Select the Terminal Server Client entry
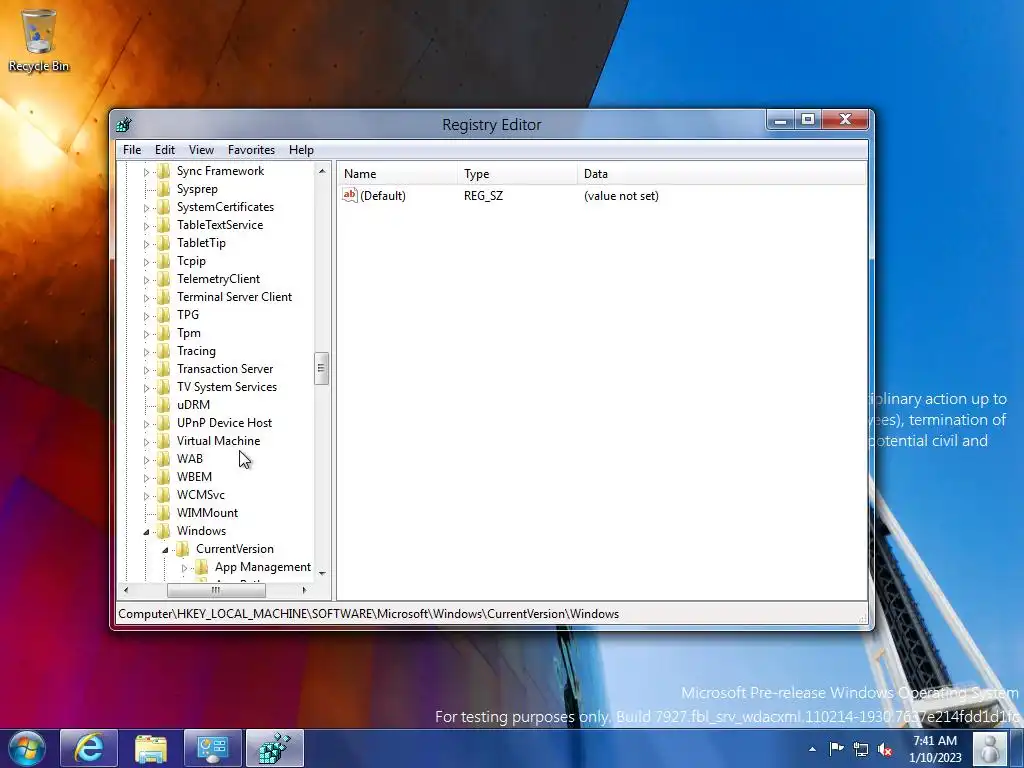Screen dimensions: 1024x768 (234, 297)
